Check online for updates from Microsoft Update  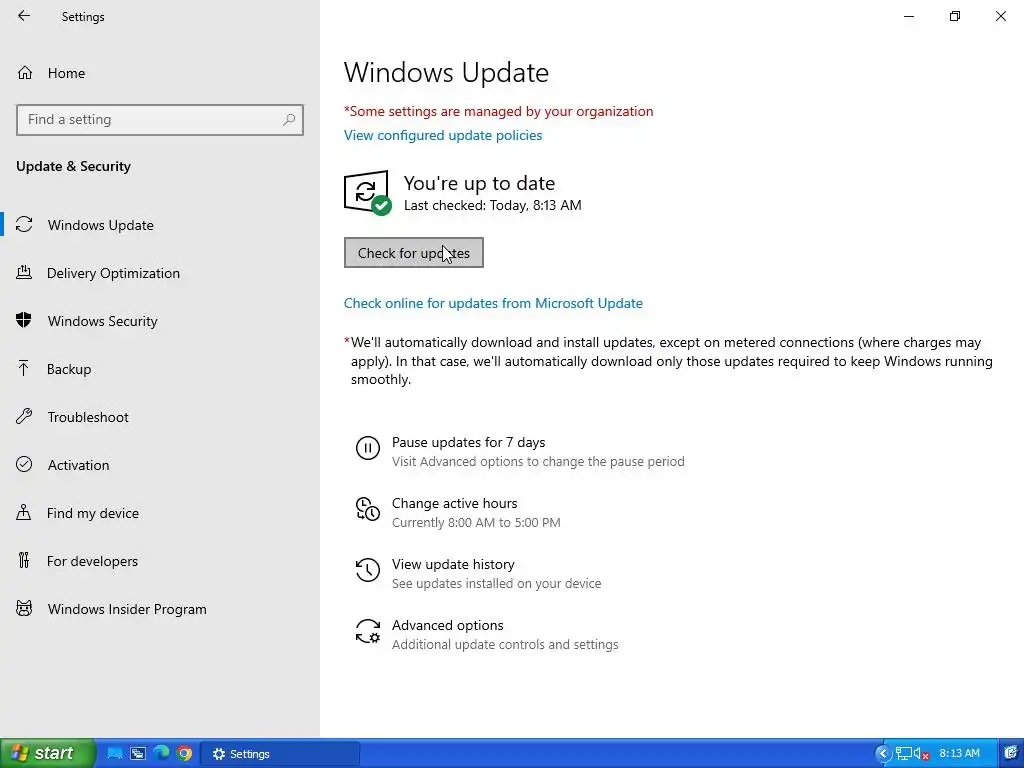493,303
